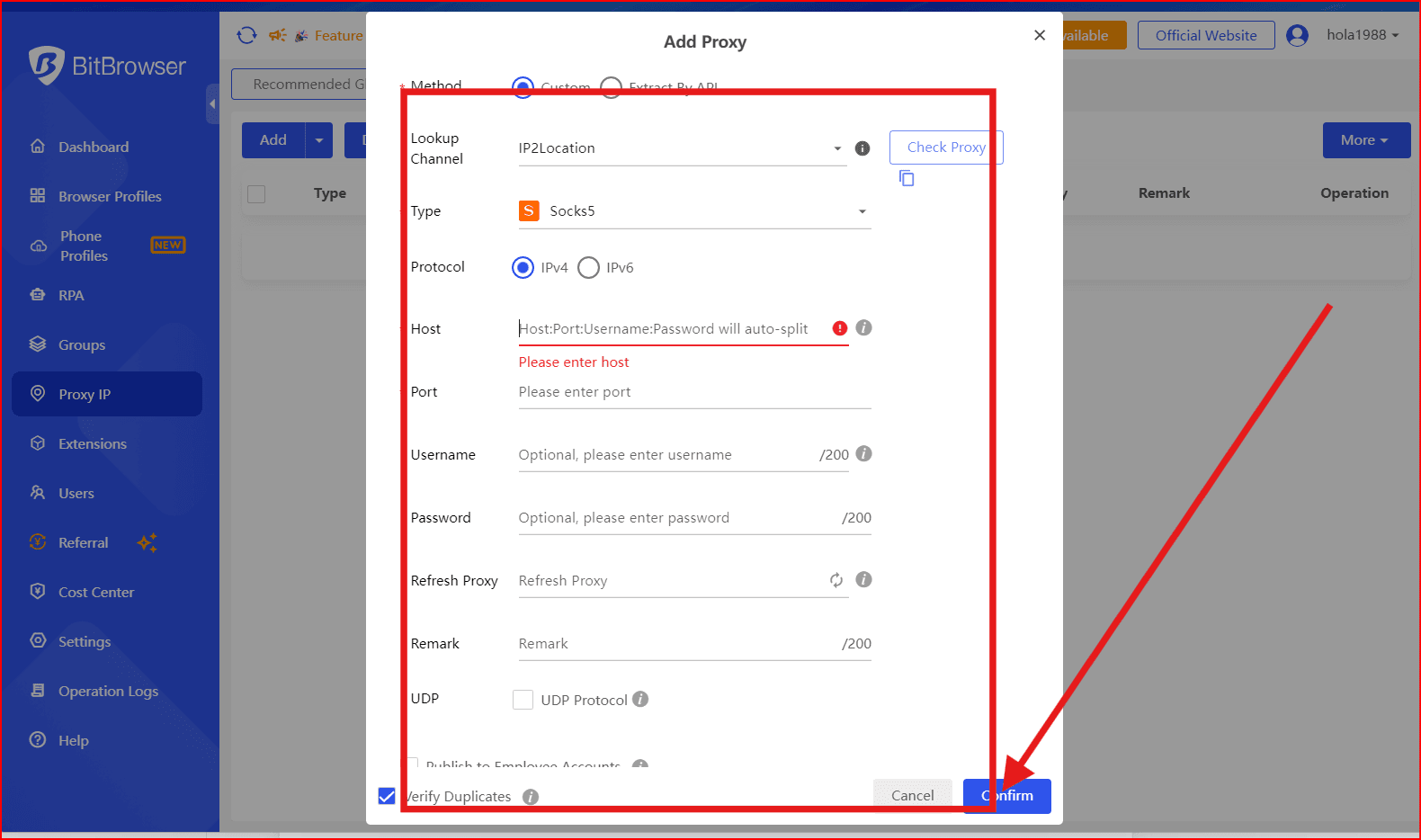Click the user avatar icon in header
The height and width of the screenshot is (840, 1421).
tap(1297, 35)
